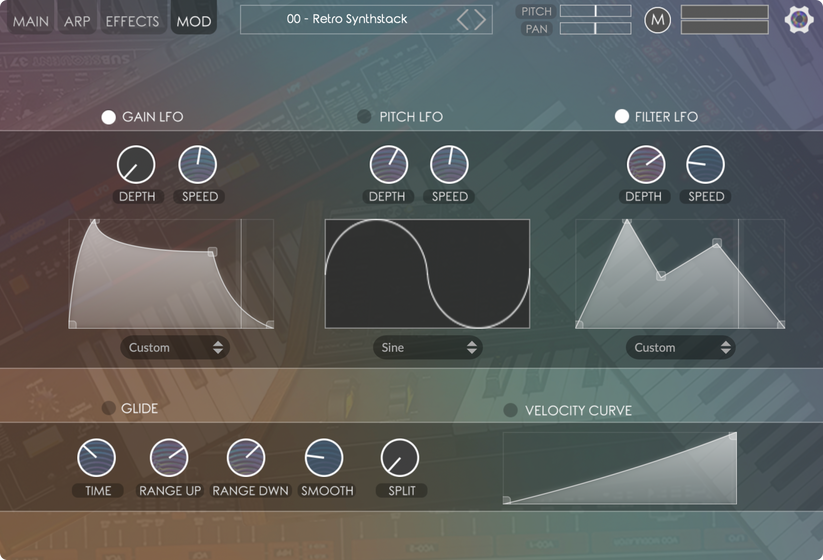Open the Gain LFO Custom waveform dropdown
This screenshot has height=560, width=823.
pyautogui.click(x=175, y=347)
